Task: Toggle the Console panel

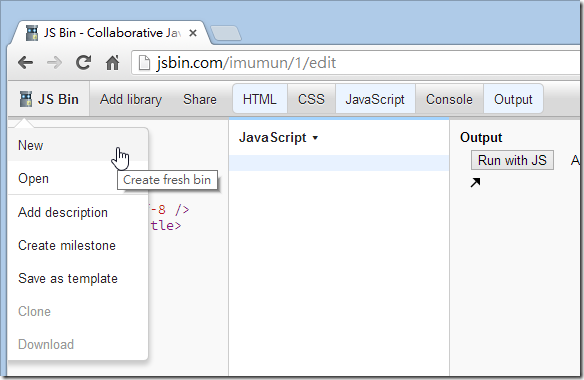Action: (x=449, y=99)
